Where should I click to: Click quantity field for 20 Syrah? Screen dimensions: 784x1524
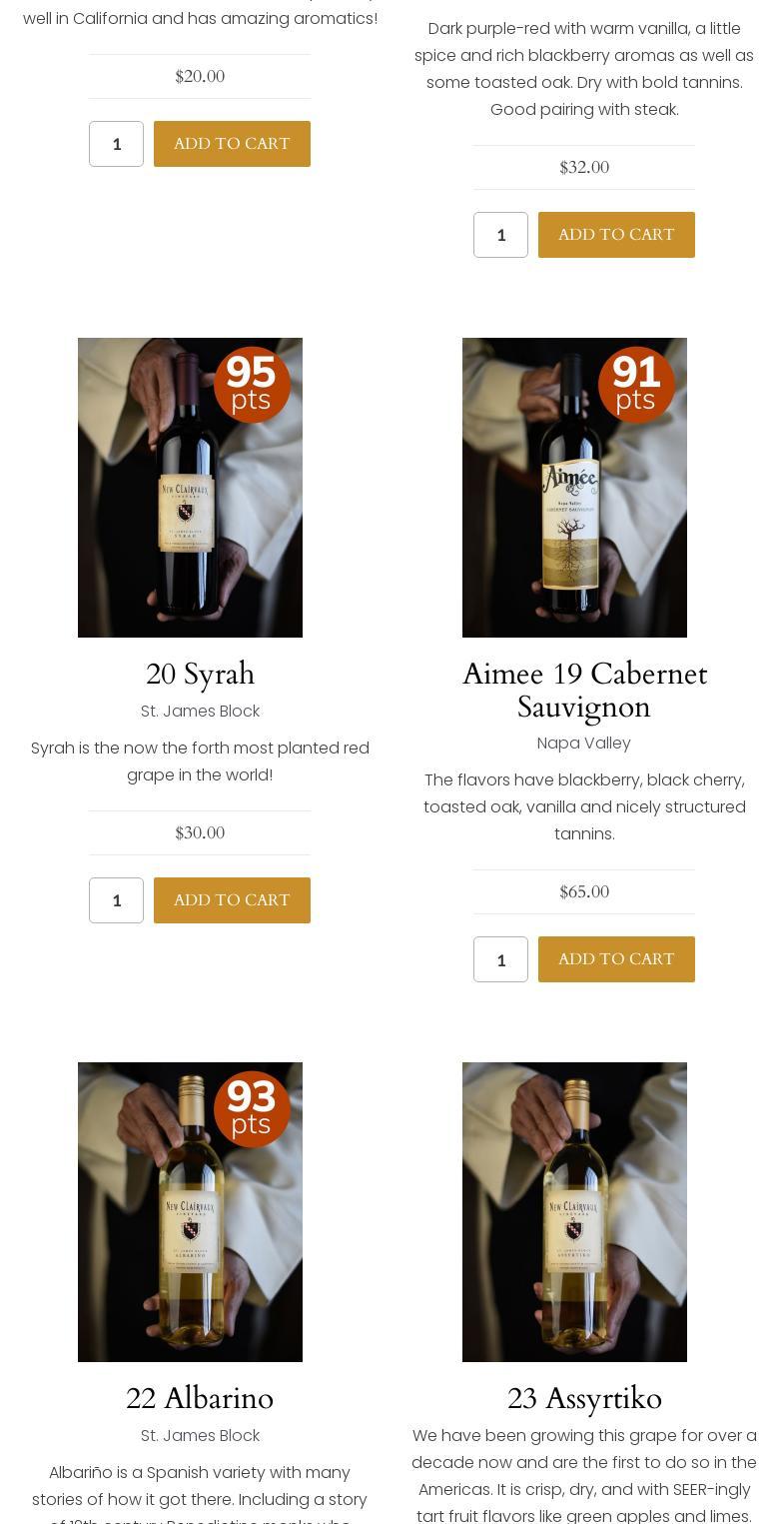click(116, 900)
